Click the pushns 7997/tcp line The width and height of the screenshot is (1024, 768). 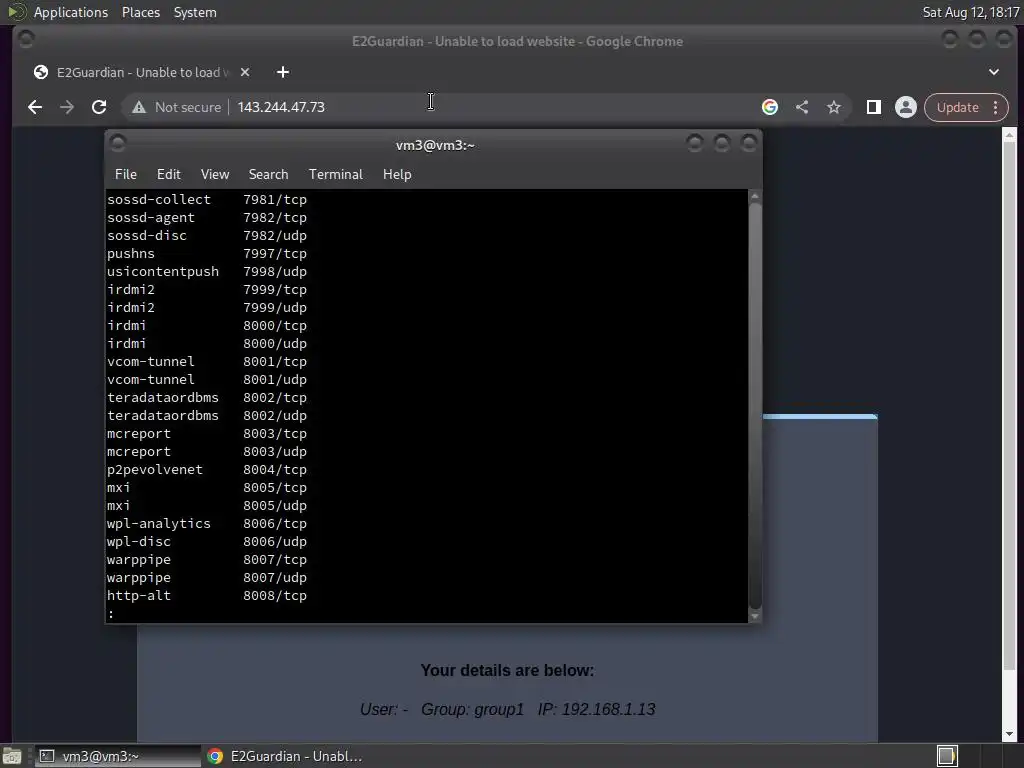click(207, 253)
